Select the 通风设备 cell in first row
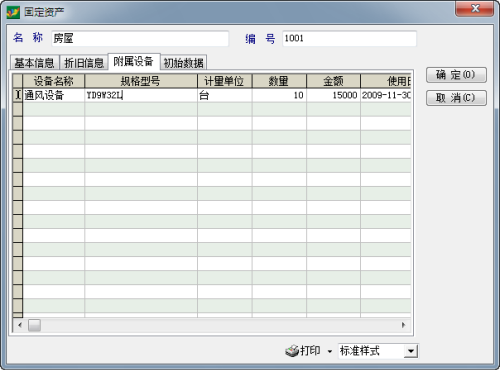 click(54, 95)
